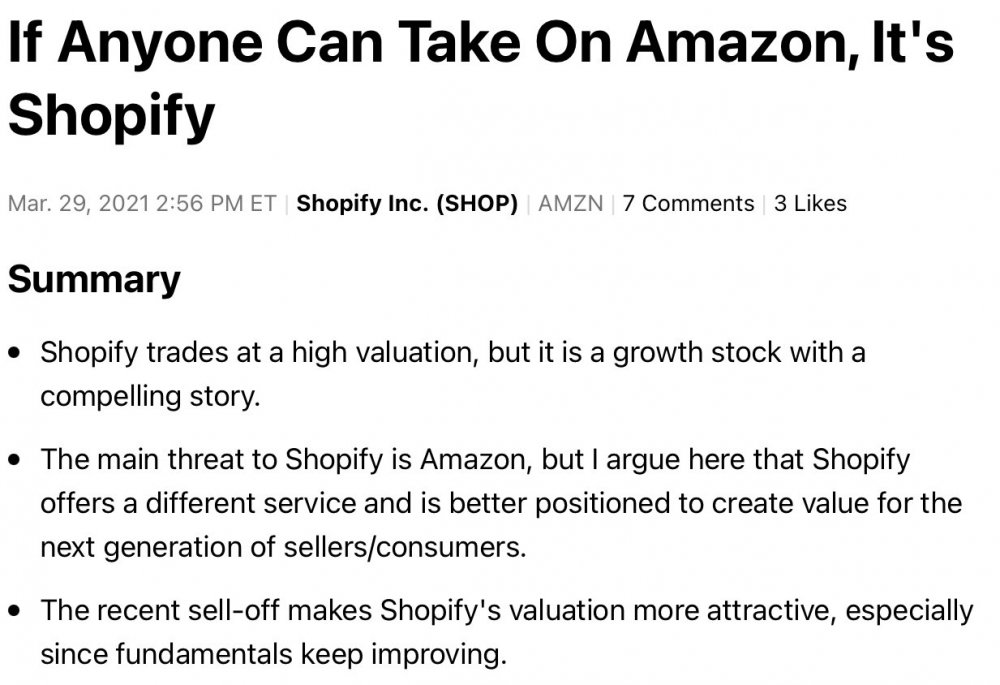Click the 3 Likes link
This screenshot has height=685, width=1000.
coord(810,204)
